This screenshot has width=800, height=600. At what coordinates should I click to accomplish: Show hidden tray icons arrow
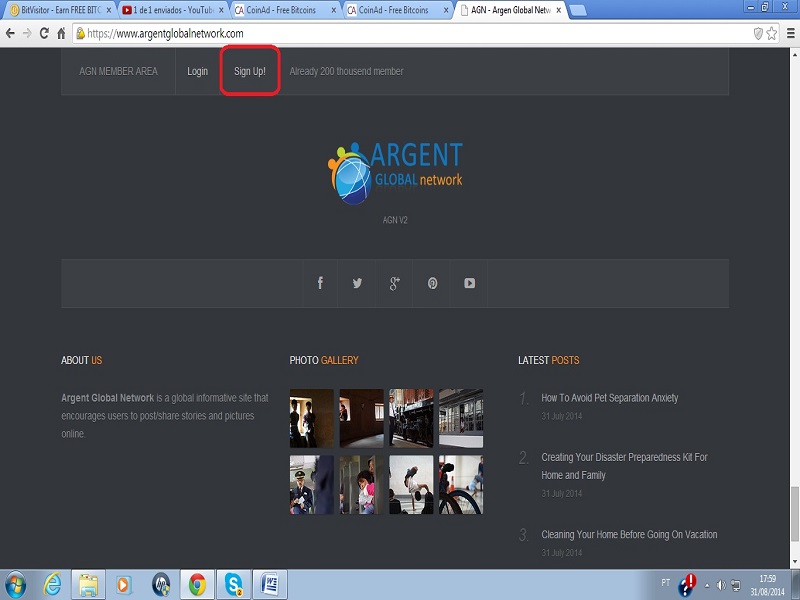click(x=707, y=585)
